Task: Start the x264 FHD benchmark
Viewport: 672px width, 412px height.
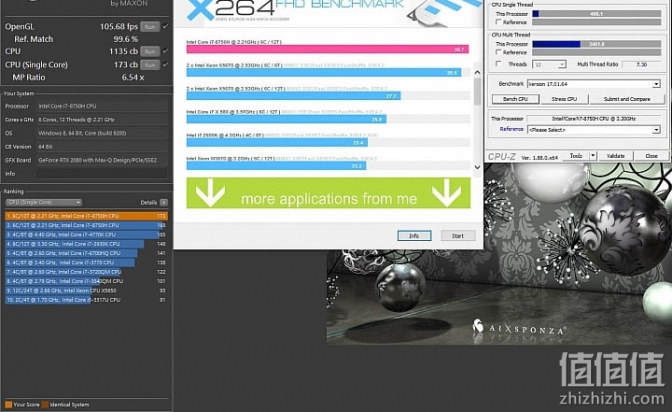Action: pyautogui.click(x=458, y=236)
